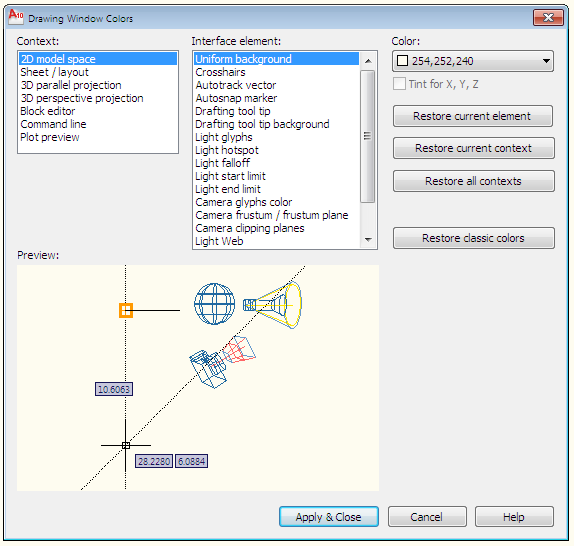Viewport: 574px width, 546px height.
Task: Click the interface element list scroll-up arrow
Action: pos(368,61)
